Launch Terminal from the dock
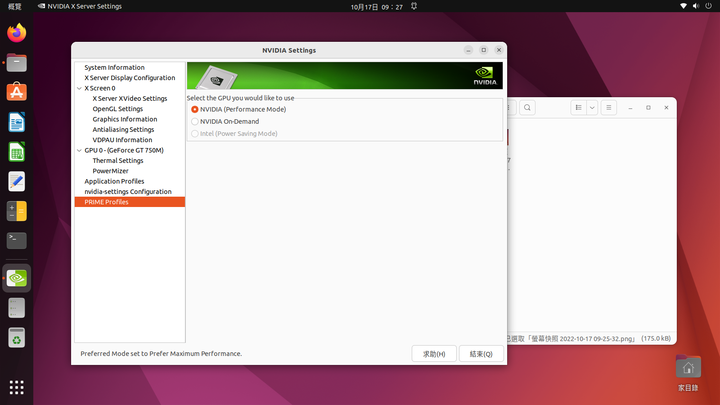This screenshot has width=720, height=405. pyautogui.click(x=17, y=241)
